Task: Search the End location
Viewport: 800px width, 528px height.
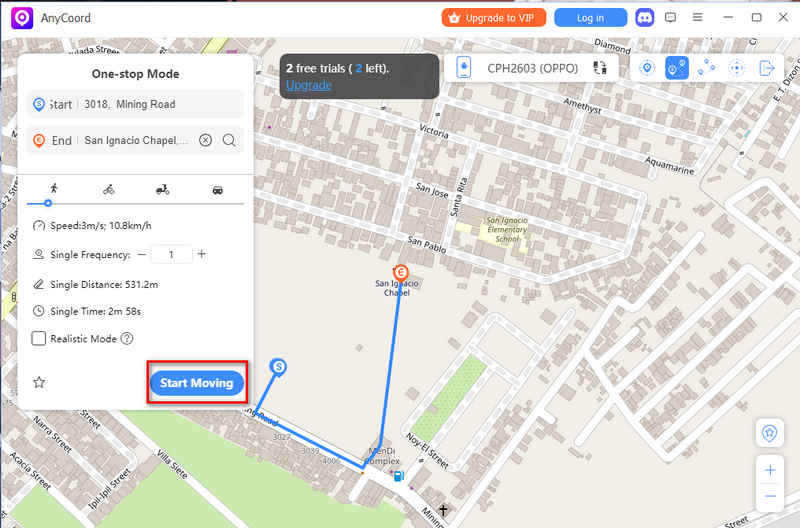Action: [229, 140]
